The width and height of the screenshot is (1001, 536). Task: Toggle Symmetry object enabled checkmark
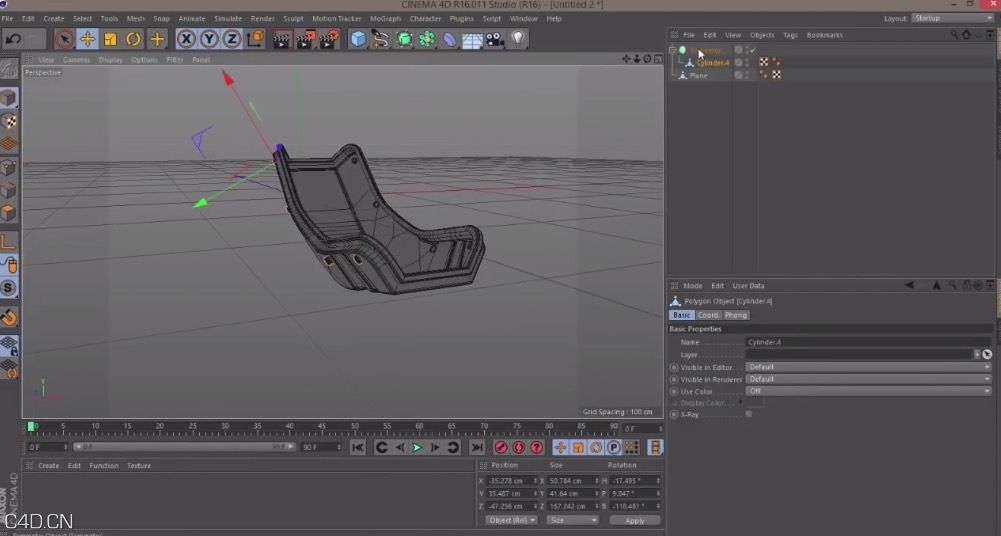click(x=753, y=50)
